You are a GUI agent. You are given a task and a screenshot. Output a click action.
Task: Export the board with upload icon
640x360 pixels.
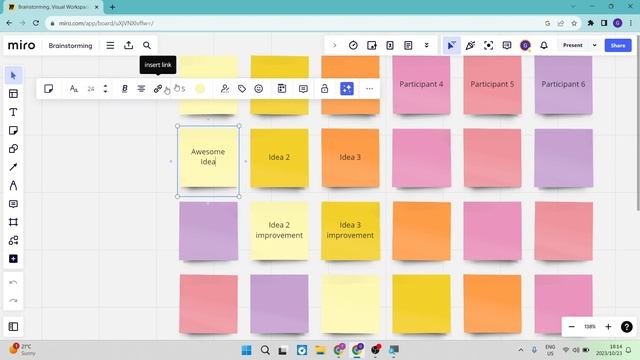[x=129, y=45]
